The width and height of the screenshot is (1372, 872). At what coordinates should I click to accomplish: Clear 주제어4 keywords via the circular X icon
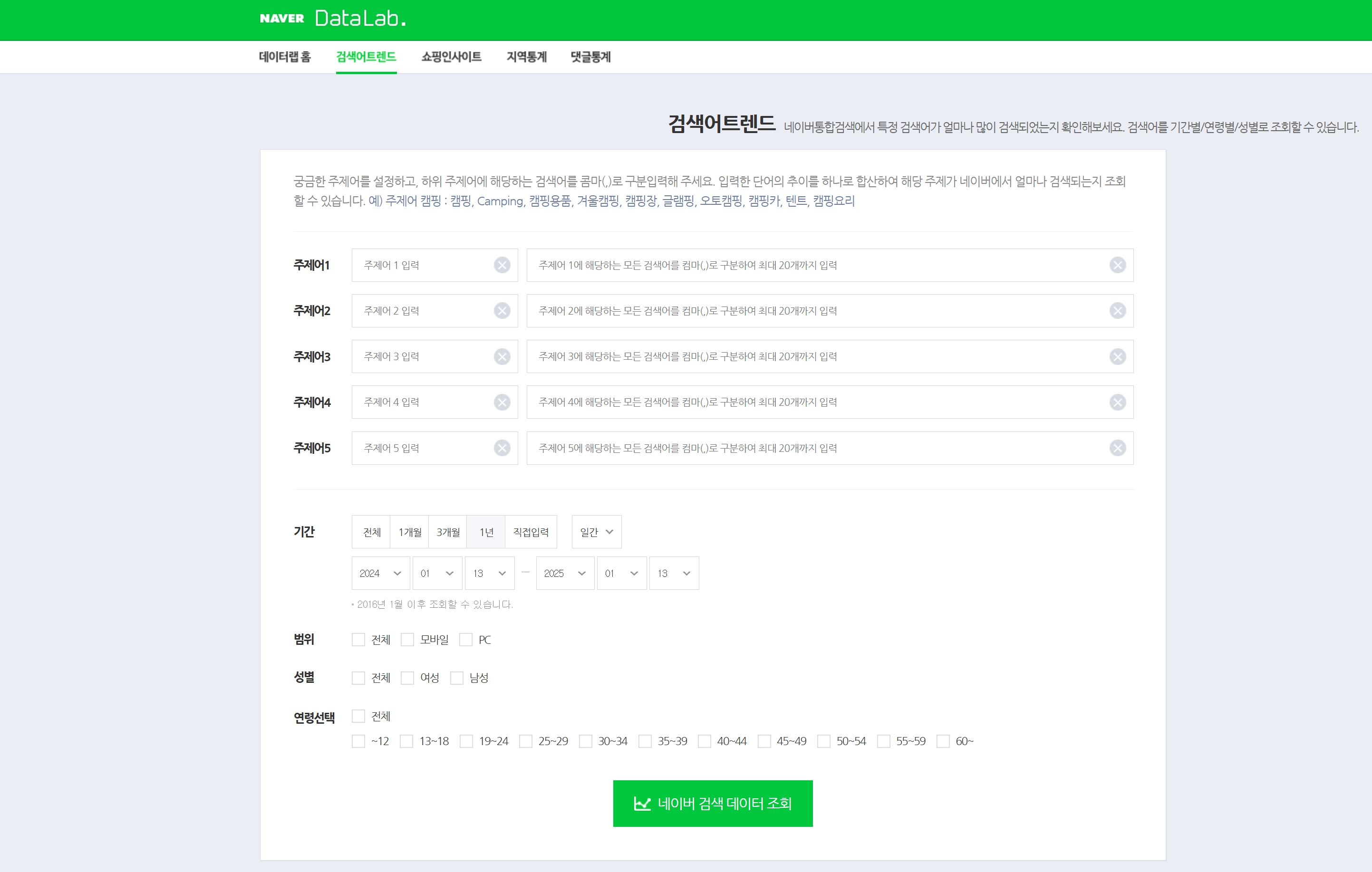[1117, 402]
